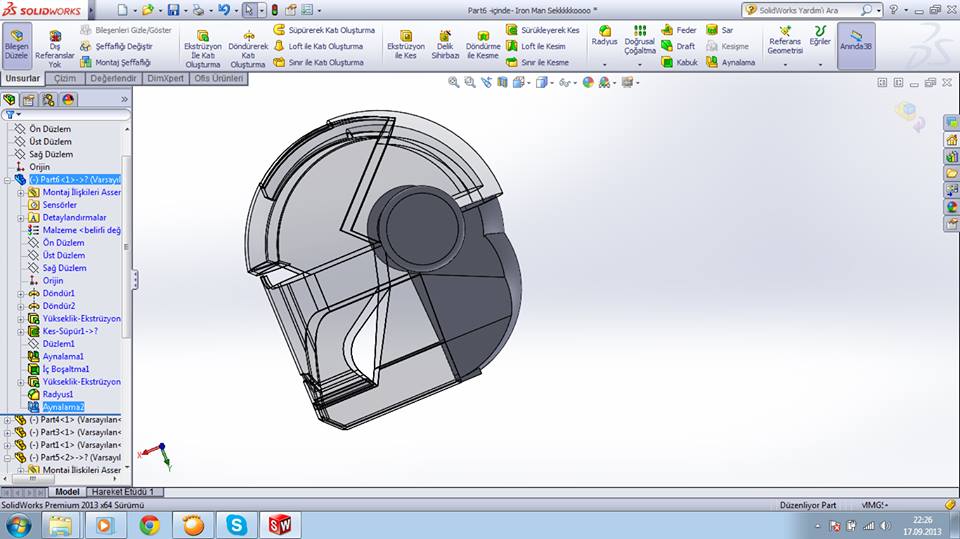The width and height of the screenshot is (960, 539).
Task: Click the Kabuk shell tool
Action: [x=679, y=62]
